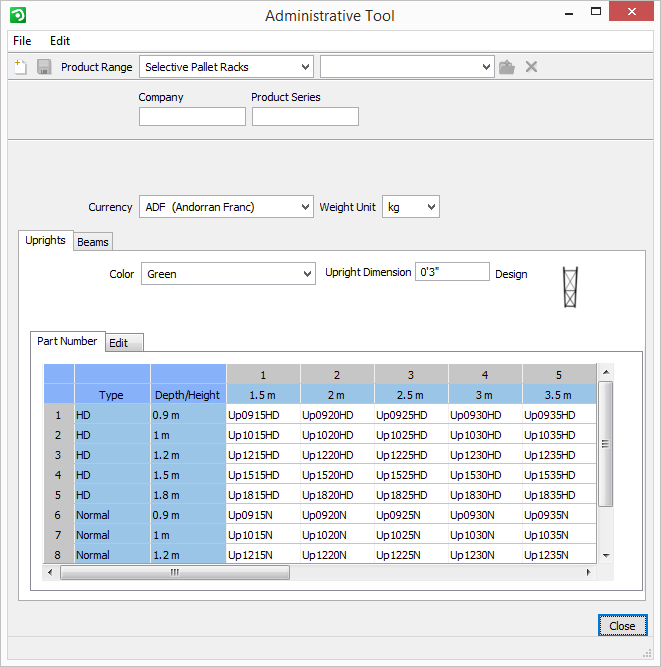The image size is (661, 667).
Task: Expand the Currency dropdown
Action: 226,207
